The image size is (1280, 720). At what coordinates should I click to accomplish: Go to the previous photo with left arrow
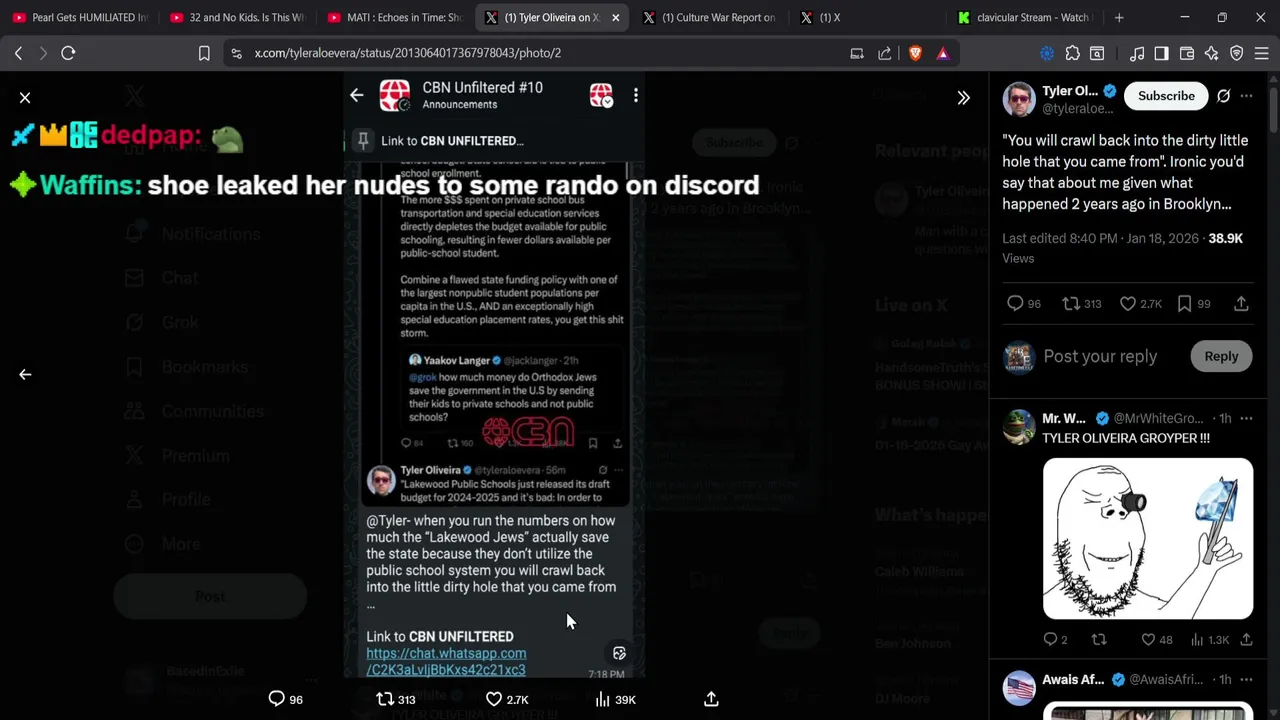pyautogui.click(x=25, y=374)
